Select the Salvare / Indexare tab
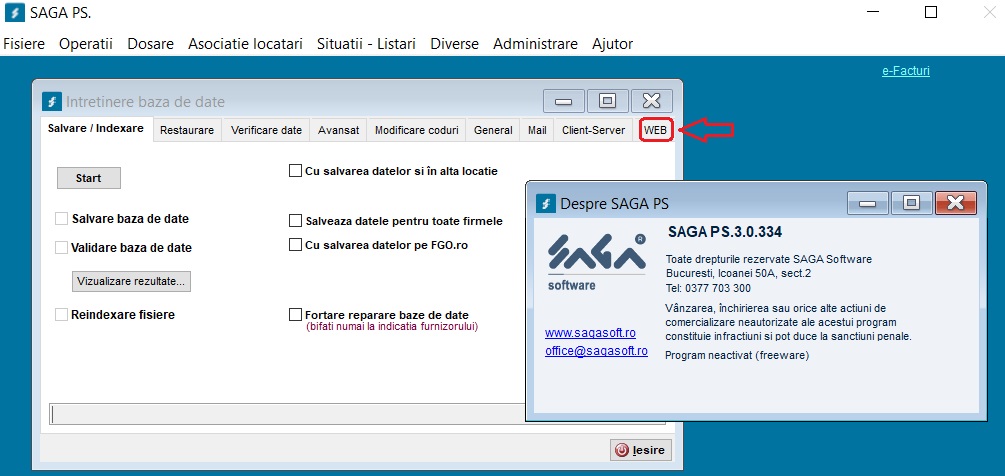 click(x=96, y=129)
